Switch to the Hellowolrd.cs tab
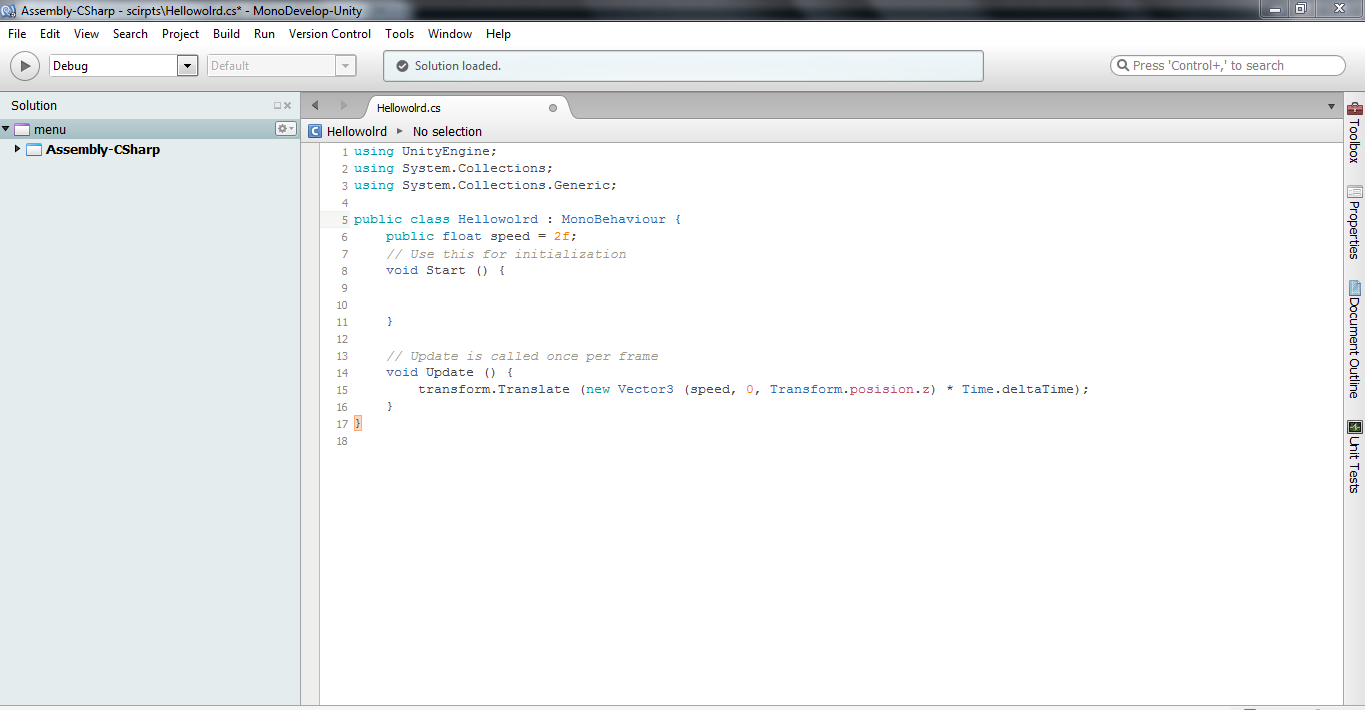The image size is (1365, 710). pos(409,108)
